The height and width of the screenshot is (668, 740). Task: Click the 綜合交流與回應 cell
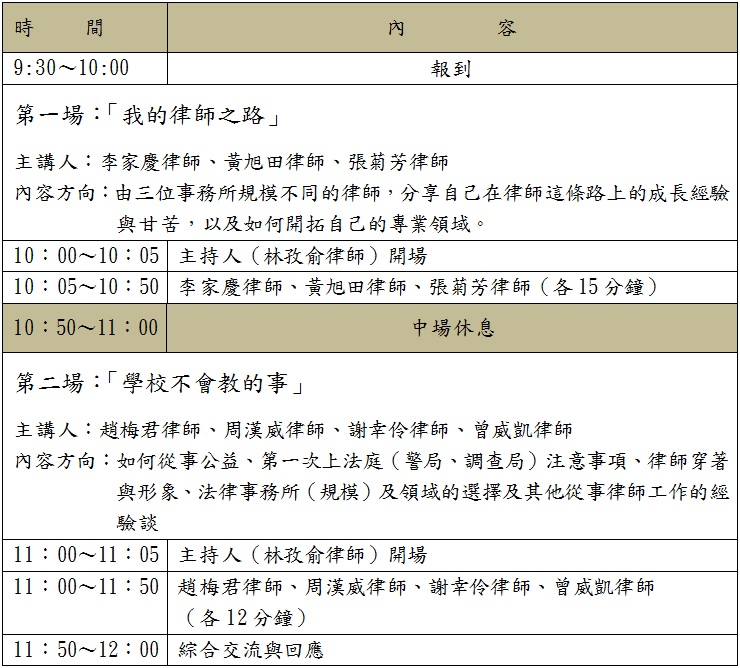click(x=452, y=650)
